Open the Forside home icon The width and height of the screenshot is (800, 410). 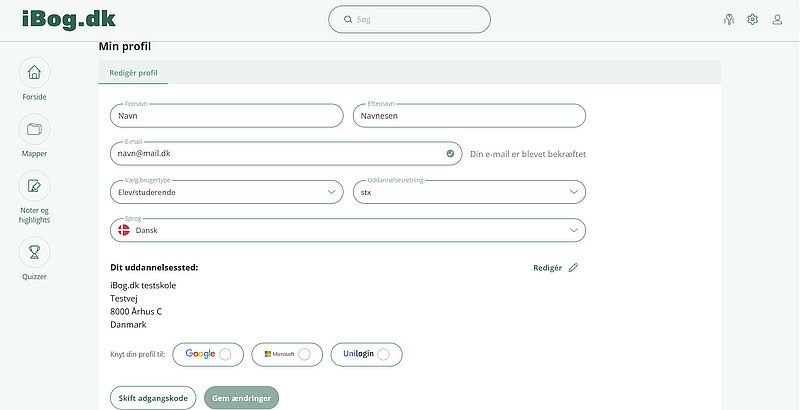pyautogui.click(x=34, y=73)
